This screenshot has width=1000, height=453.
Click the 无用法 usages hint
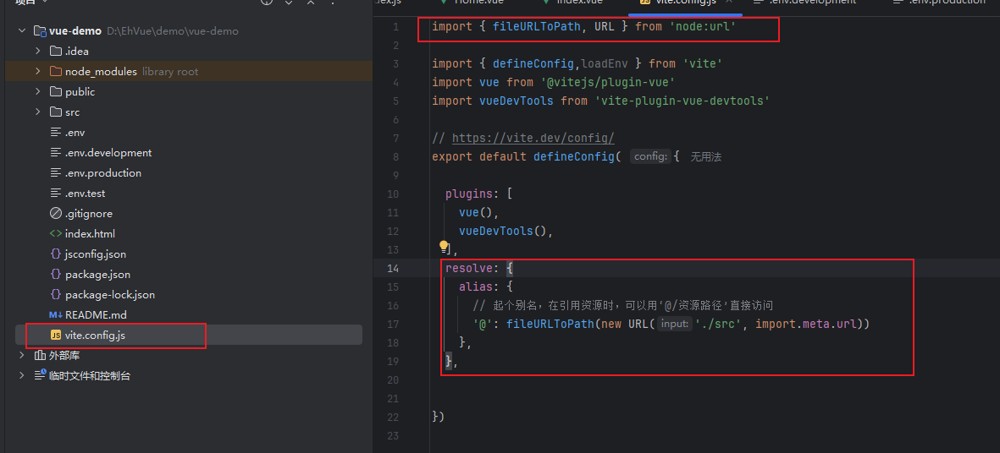706,157
